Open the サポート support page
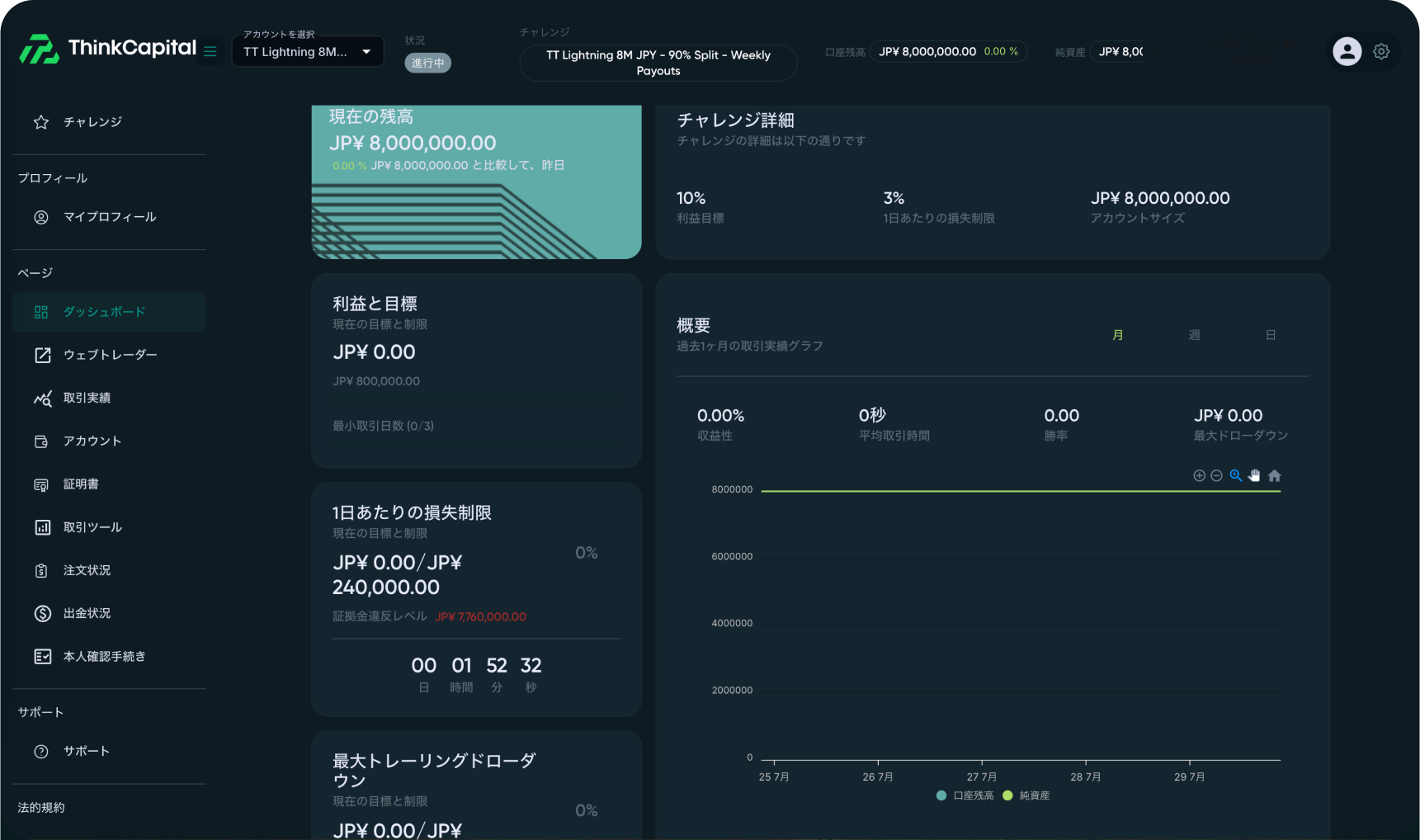Viewport: 1420px width, 840px height. pyautogui.click(x=86, y=751)
